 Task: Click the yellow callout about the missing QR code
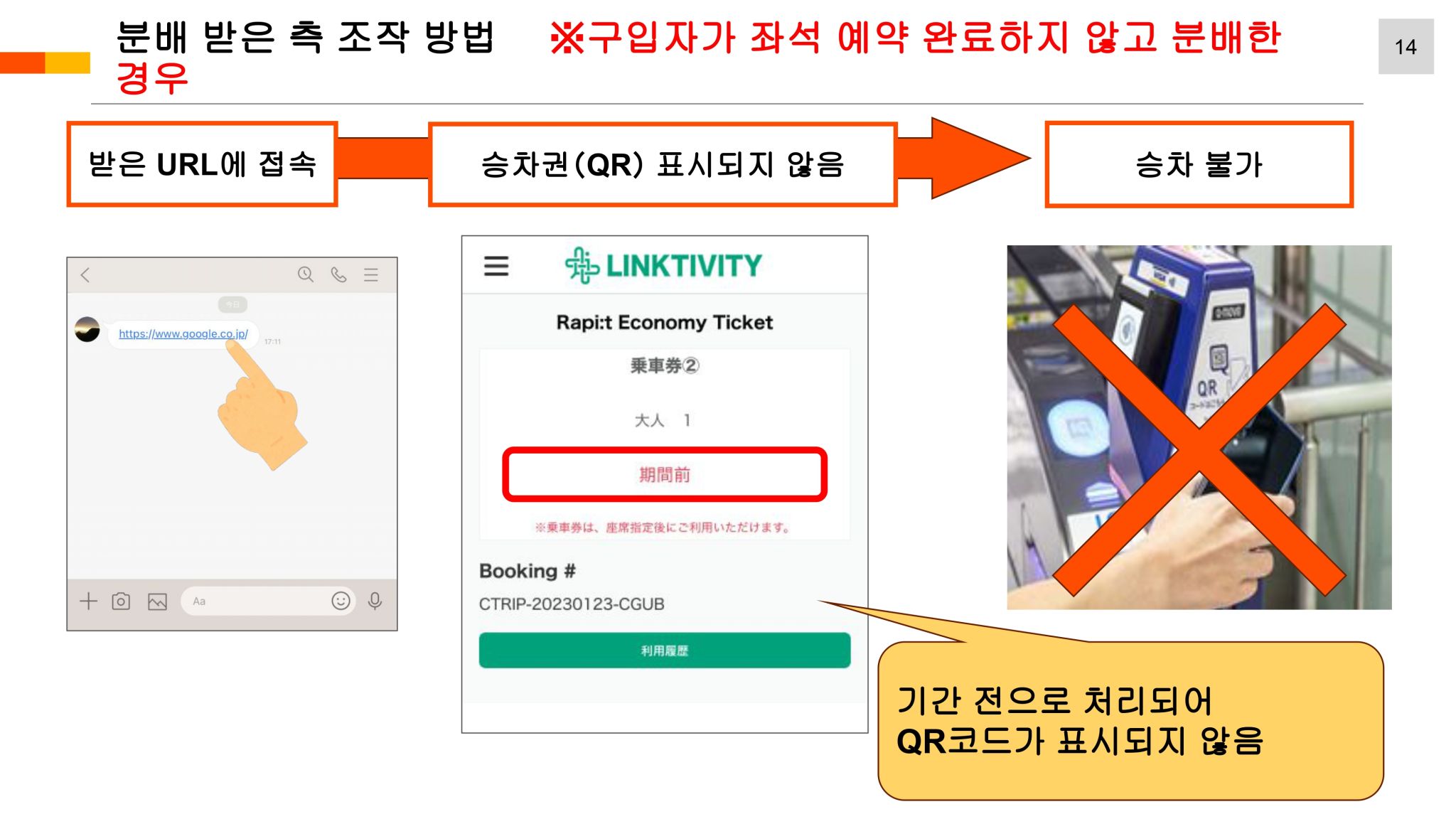click(x=1130, y=720)
